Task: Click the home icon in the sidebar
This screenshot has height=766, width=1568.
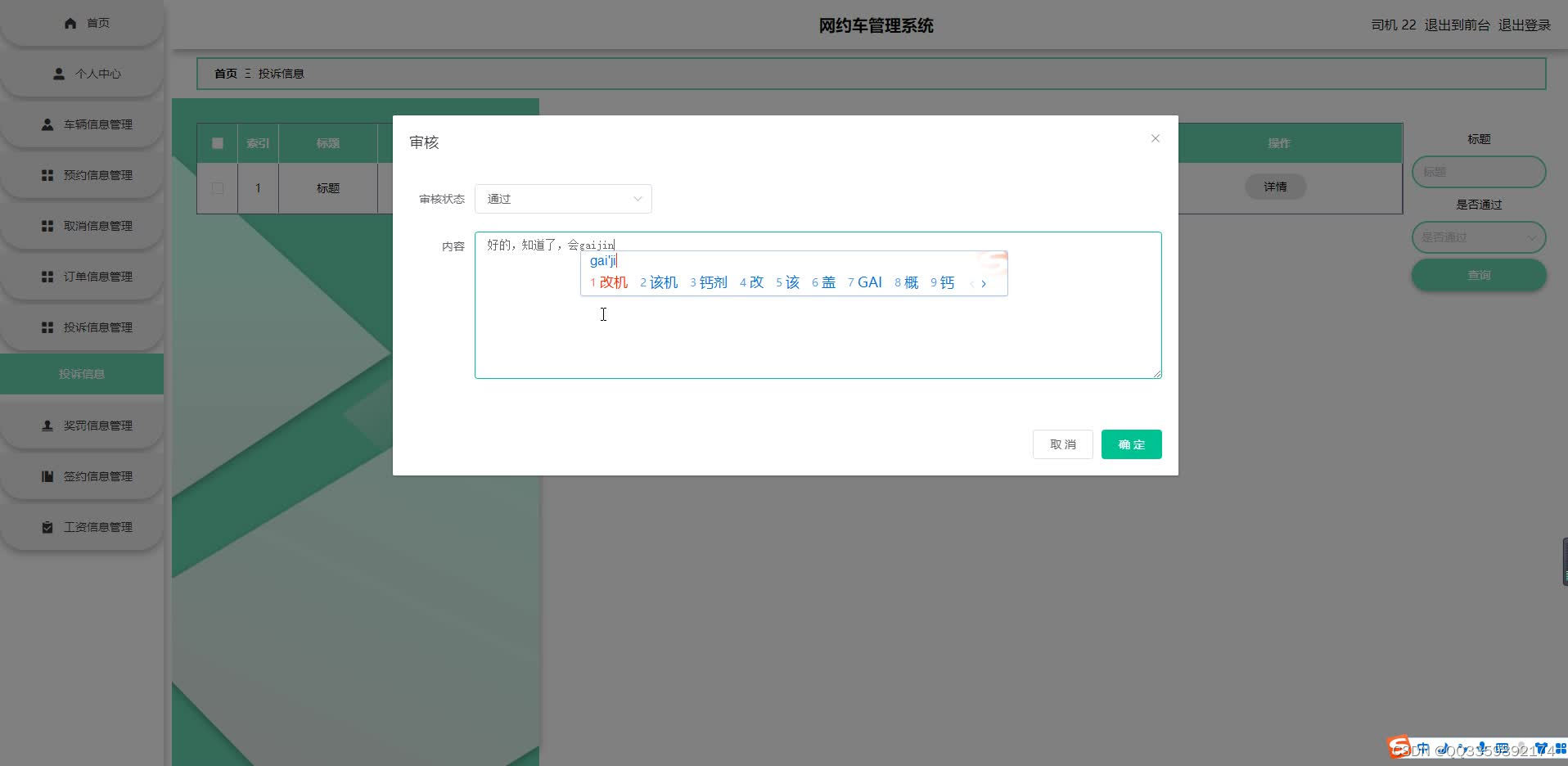Action: [x=70, y=23]
